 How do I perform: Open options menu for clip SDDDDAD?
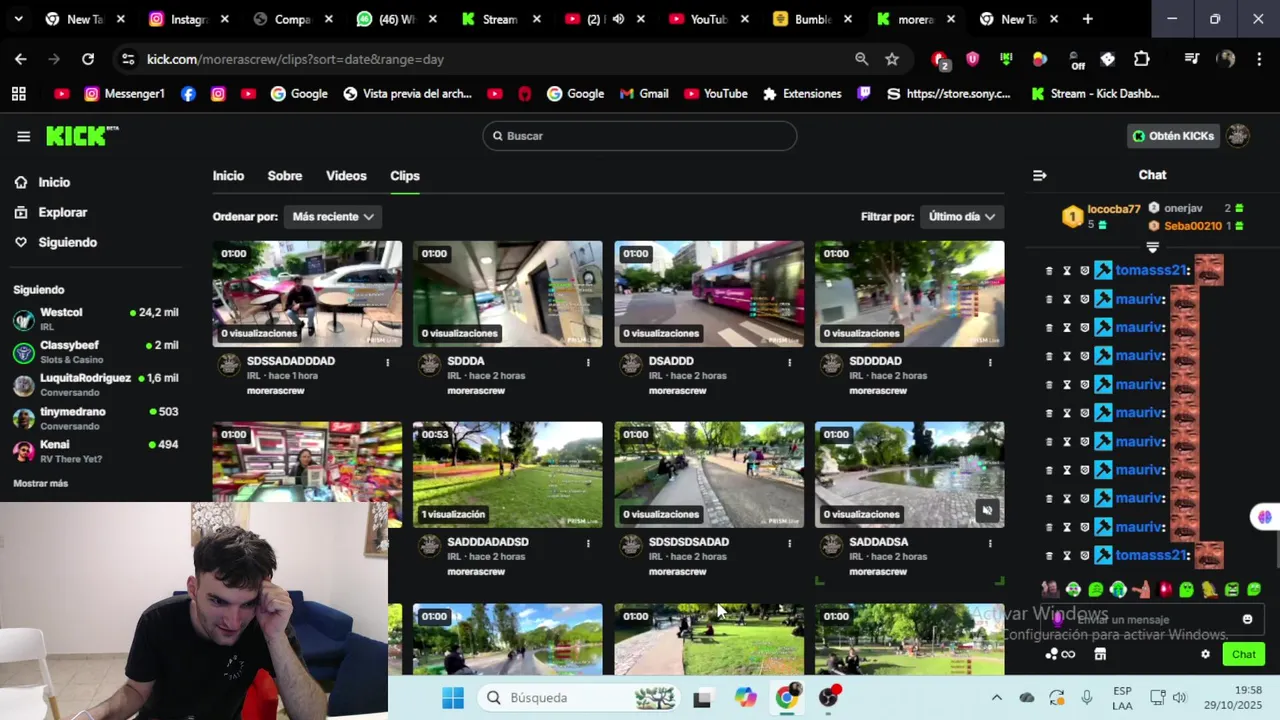(990, 362)
